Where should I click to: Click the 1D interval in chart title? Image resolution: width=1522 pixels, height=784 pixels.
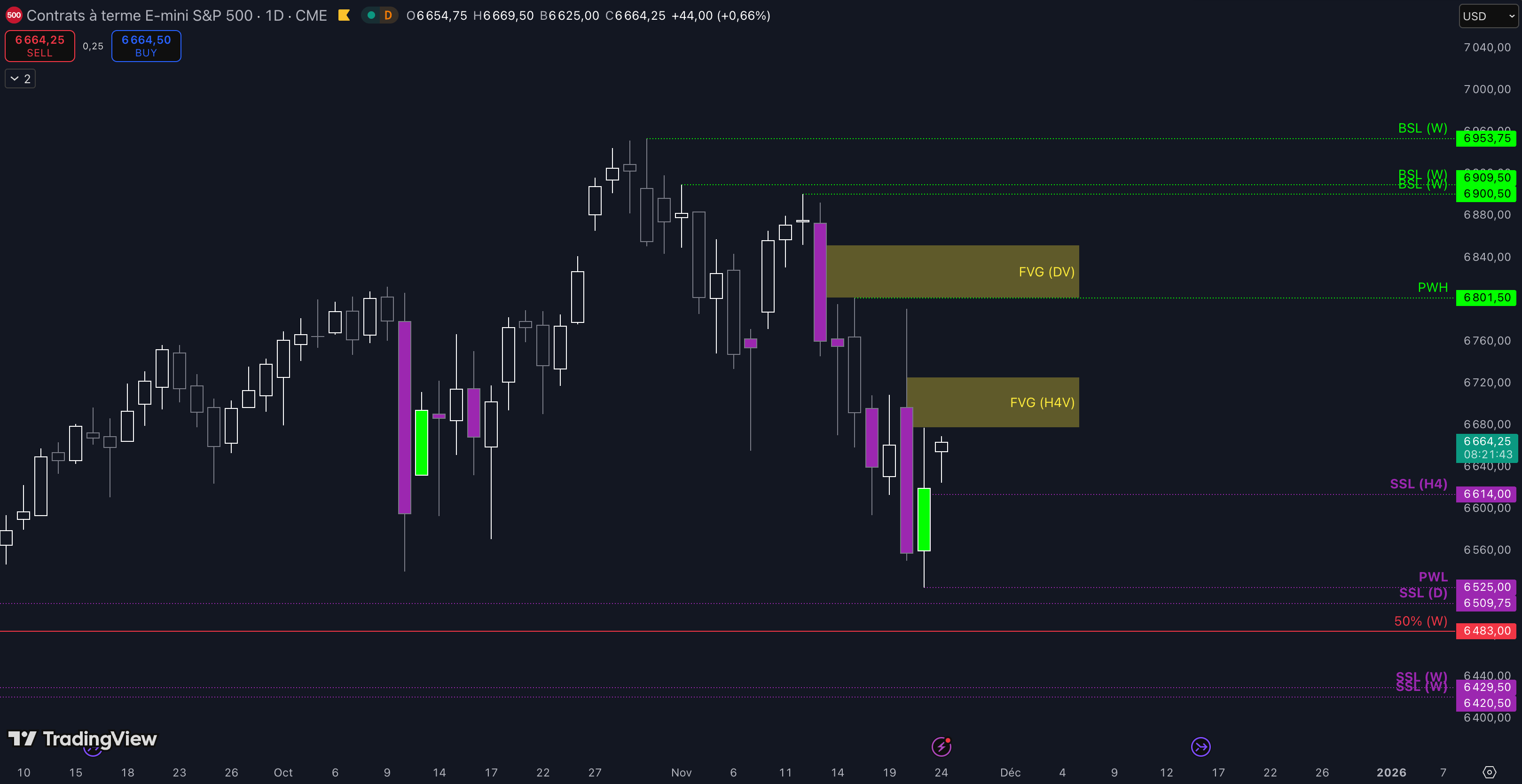pyautogui.click(x=274, y=16)
